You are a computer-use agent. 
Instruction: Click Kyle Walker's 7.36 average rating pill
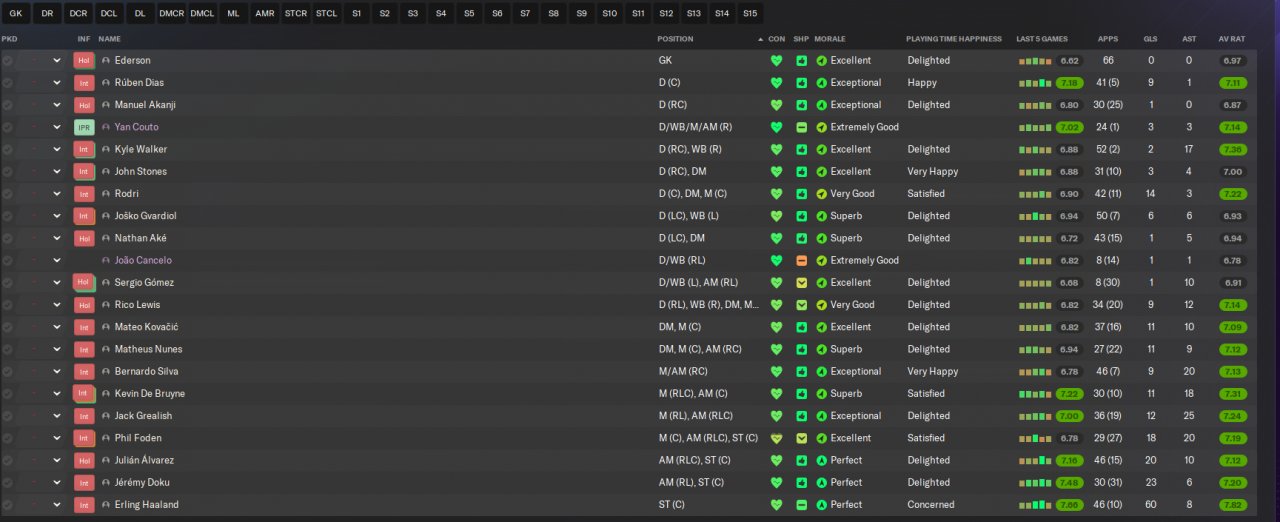(1233, 149)
